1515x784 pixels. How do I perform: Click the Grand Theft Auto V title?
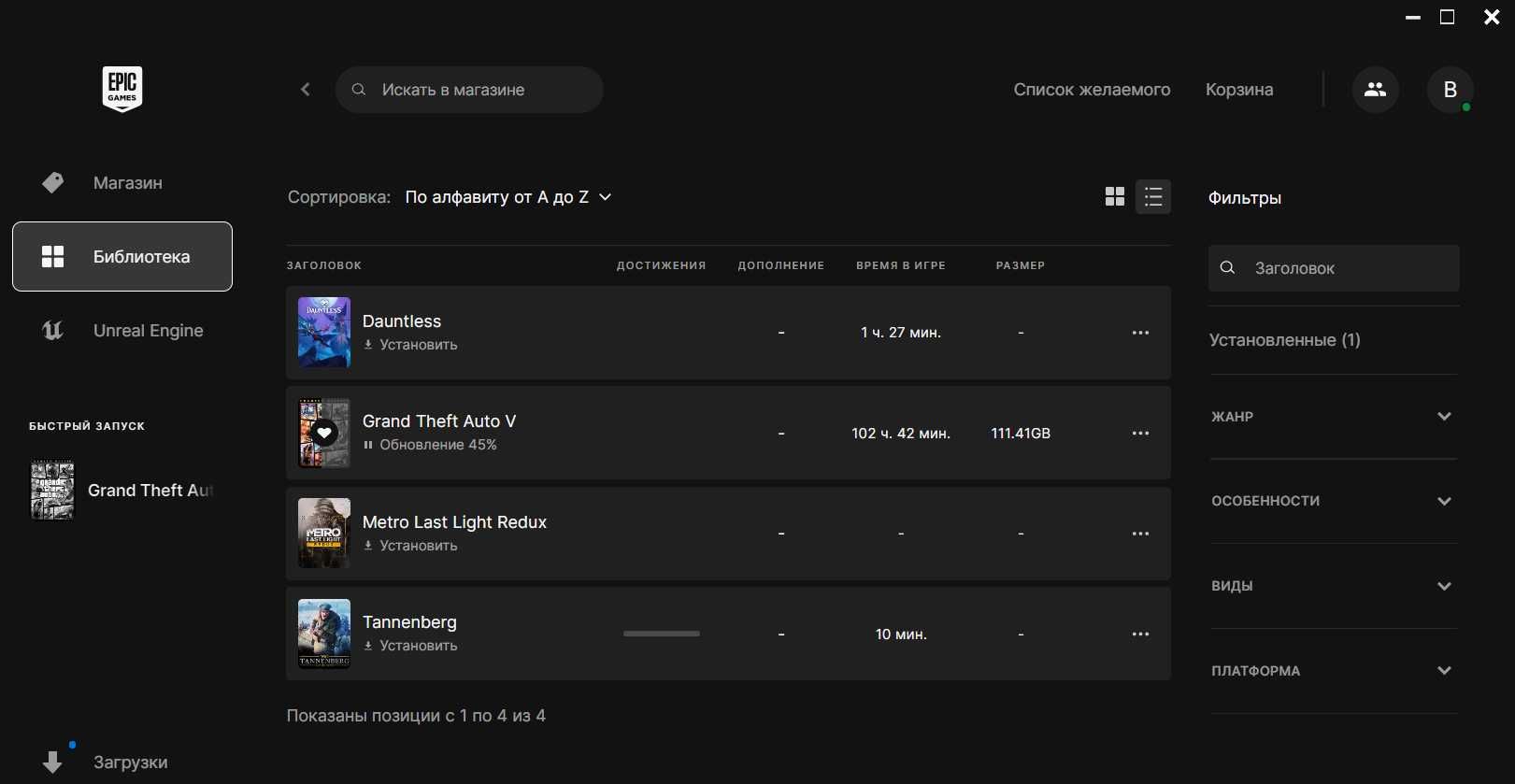click(439, 421)
